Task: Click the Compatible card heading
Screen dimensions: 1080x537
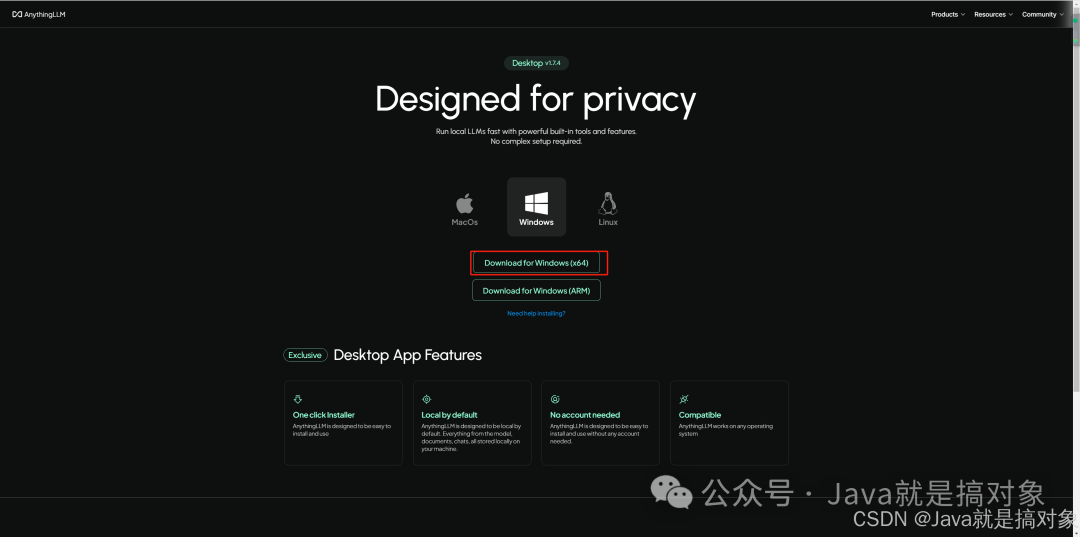Action: 700,415
